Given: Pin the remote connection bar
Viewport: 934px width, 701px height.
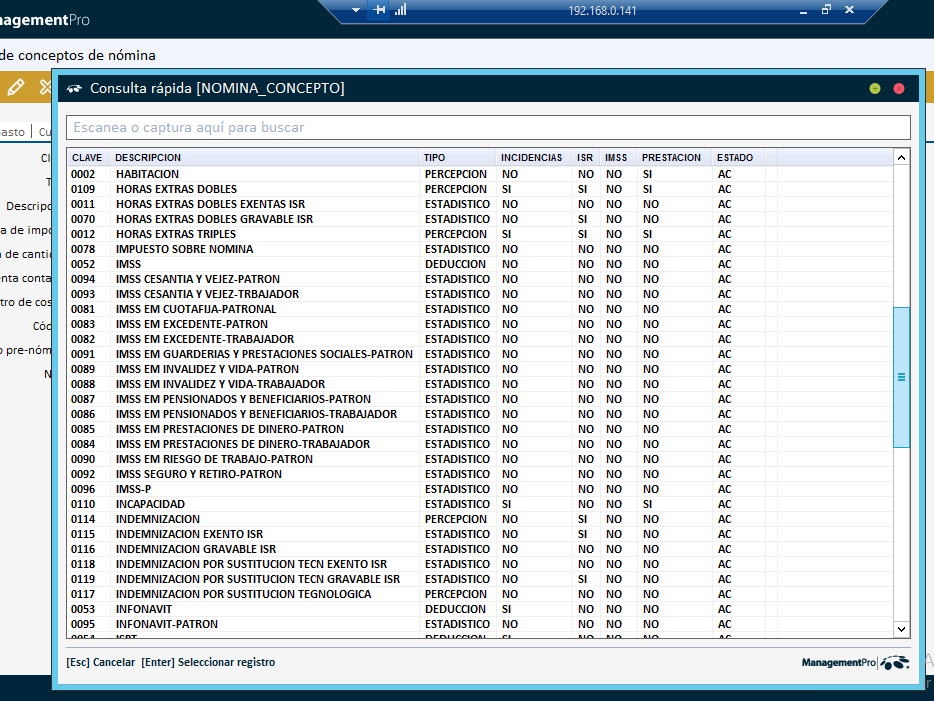Looking at the screenshot, I should (379, 10).
